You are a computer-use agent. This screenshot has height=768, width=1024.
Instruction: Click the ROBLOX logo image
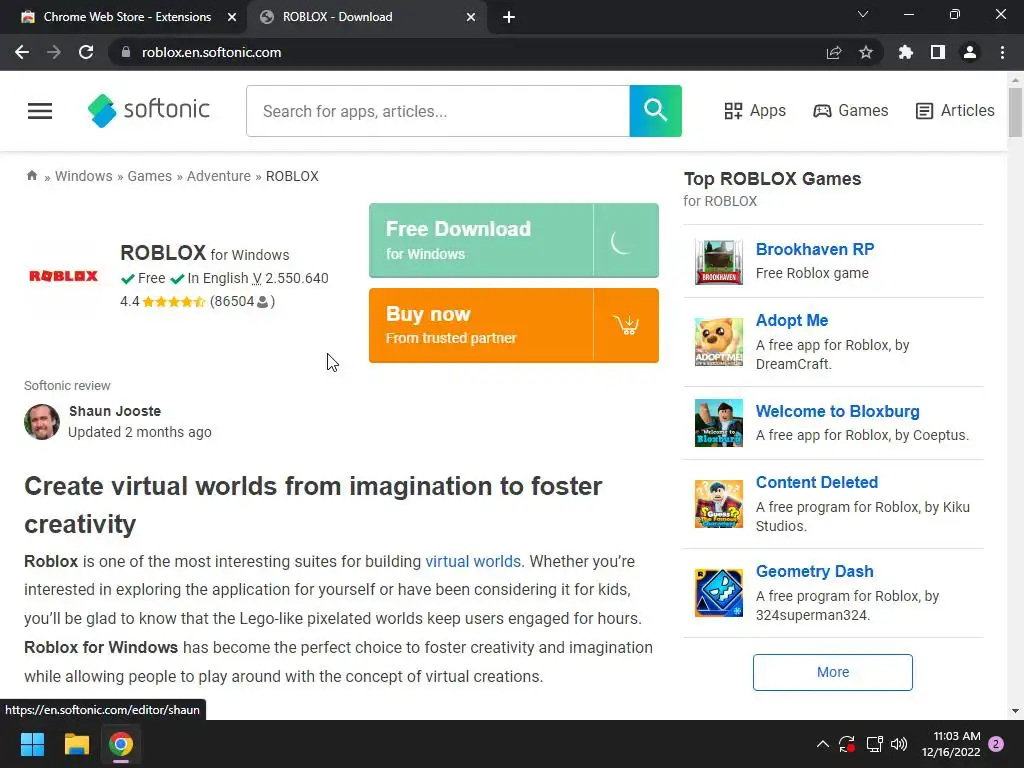tap(63, 276)
